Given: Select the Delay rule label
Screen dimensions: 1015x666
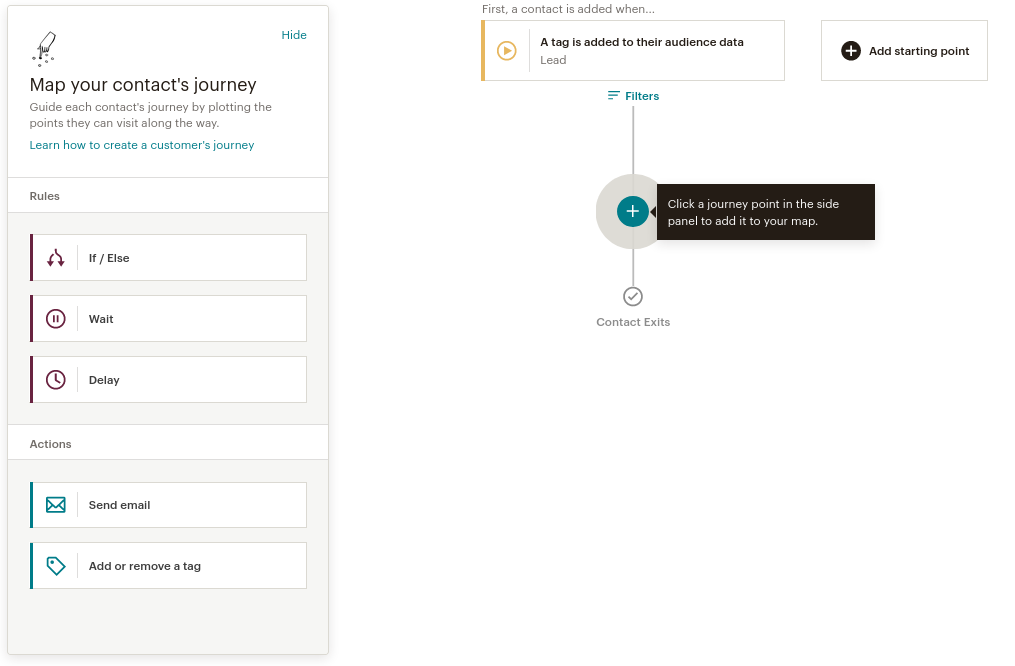Looking at the screenshot, I should point(104,380).
